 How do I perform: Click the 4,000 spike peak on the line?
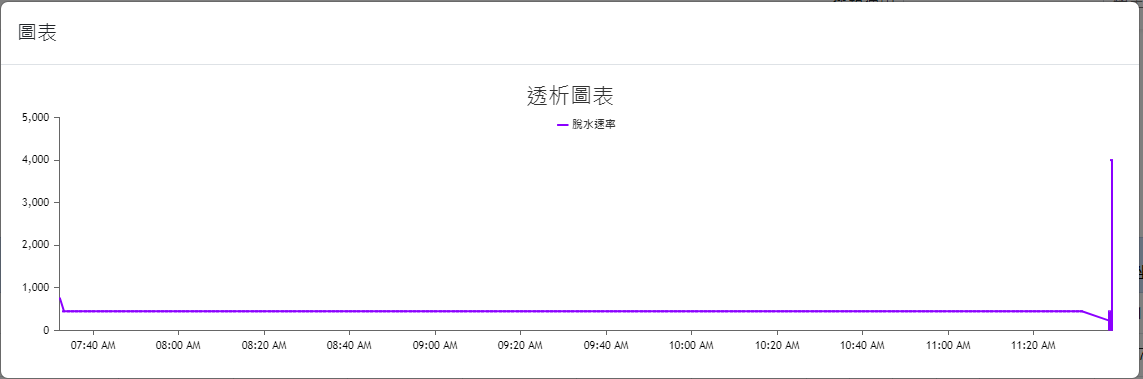coord(1111,160)
